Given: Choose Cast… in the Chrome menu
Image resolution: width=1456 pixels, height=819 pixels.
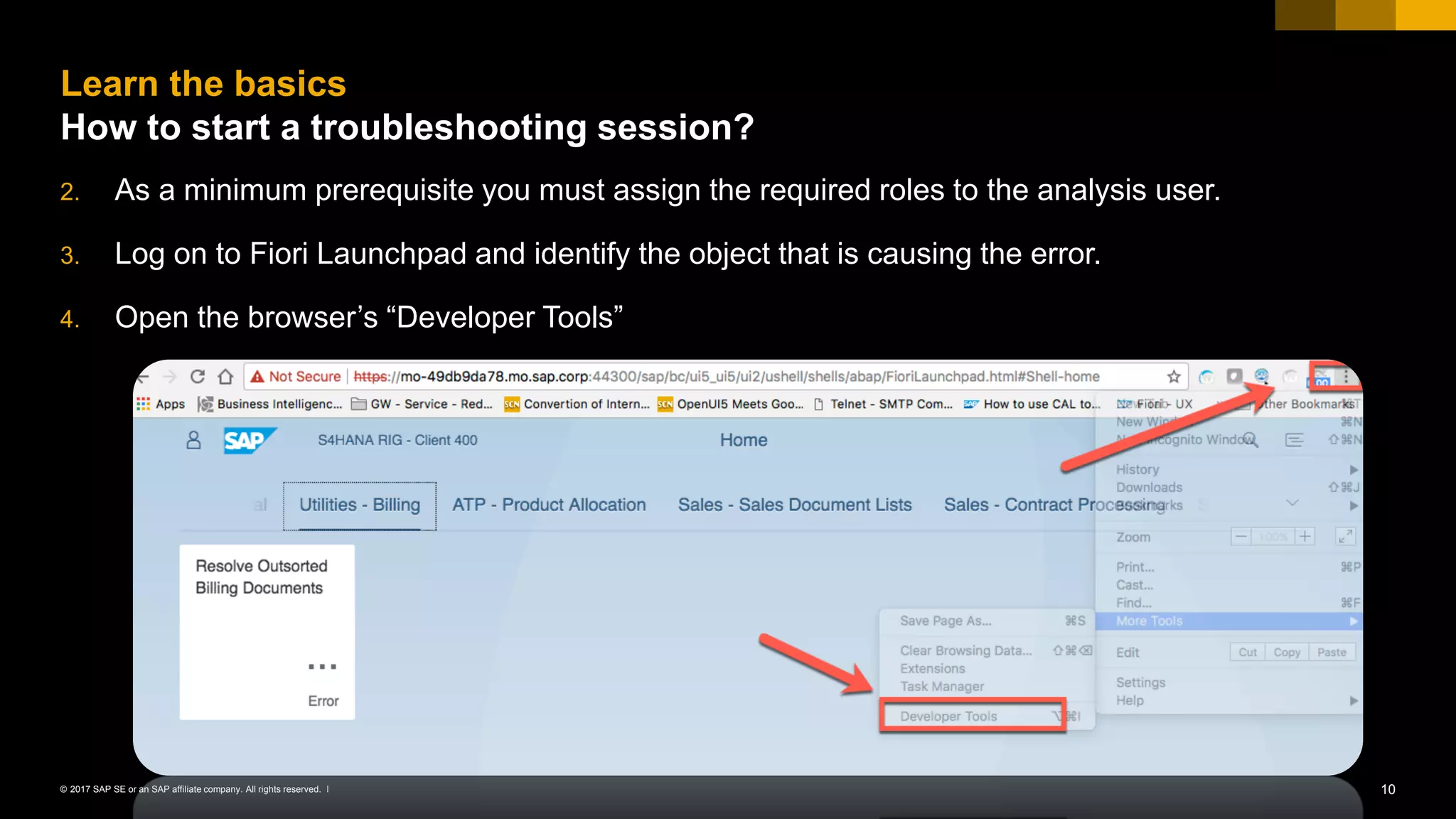Looking at the screenshot, I should [1228, 585].
